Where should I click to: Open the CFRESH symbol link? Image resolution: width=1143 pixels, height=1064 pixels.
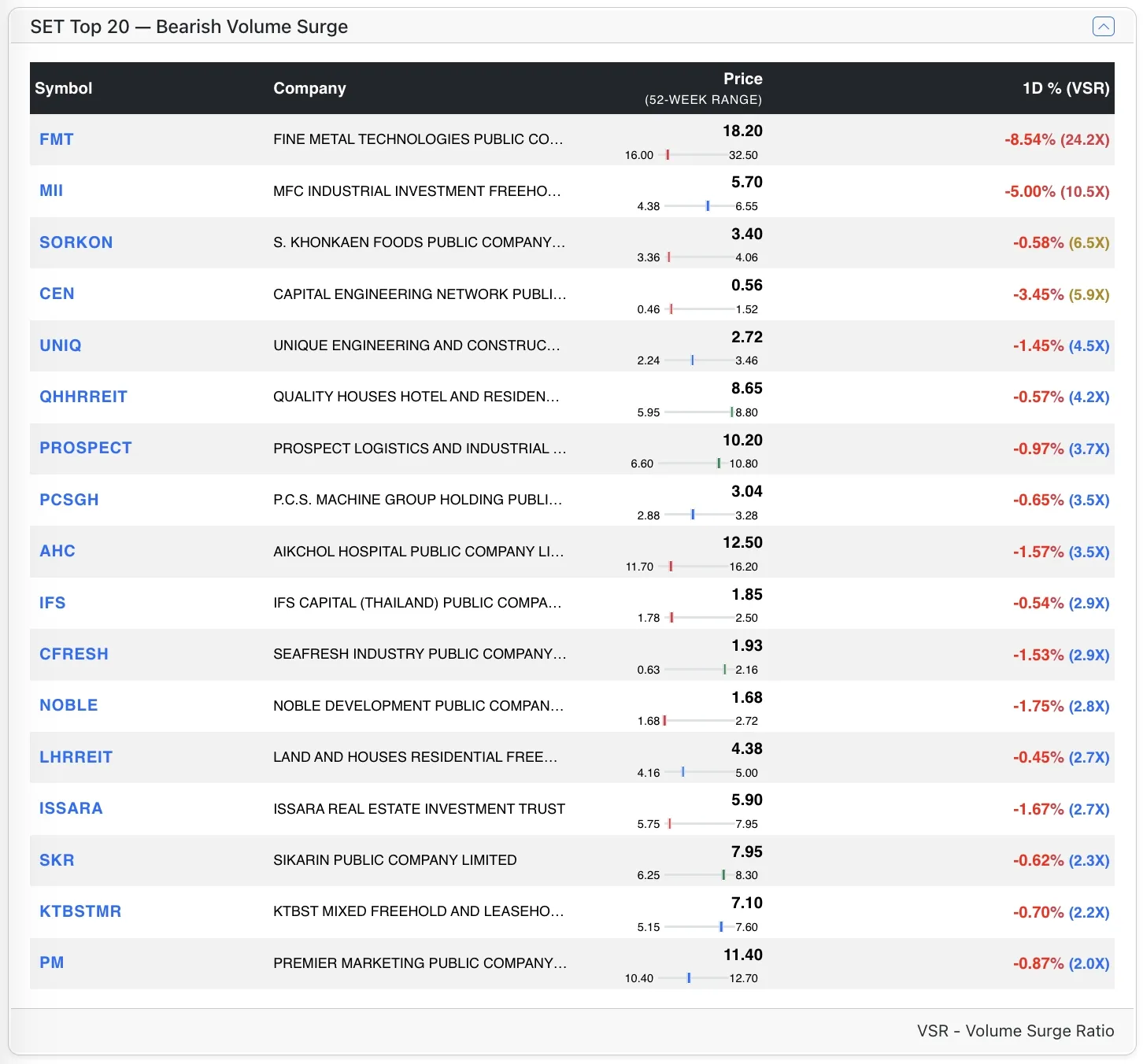point(74,654)
